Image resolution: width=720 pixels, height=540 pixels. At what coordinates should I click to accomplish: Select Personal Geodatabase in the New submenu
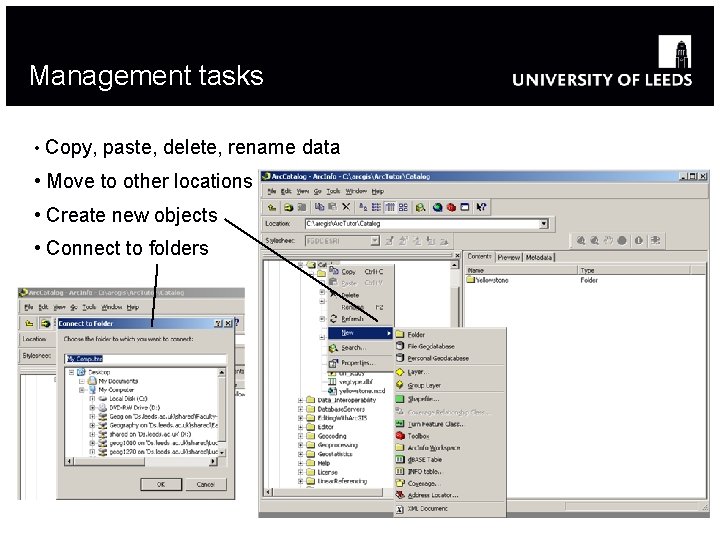(450, 359)
